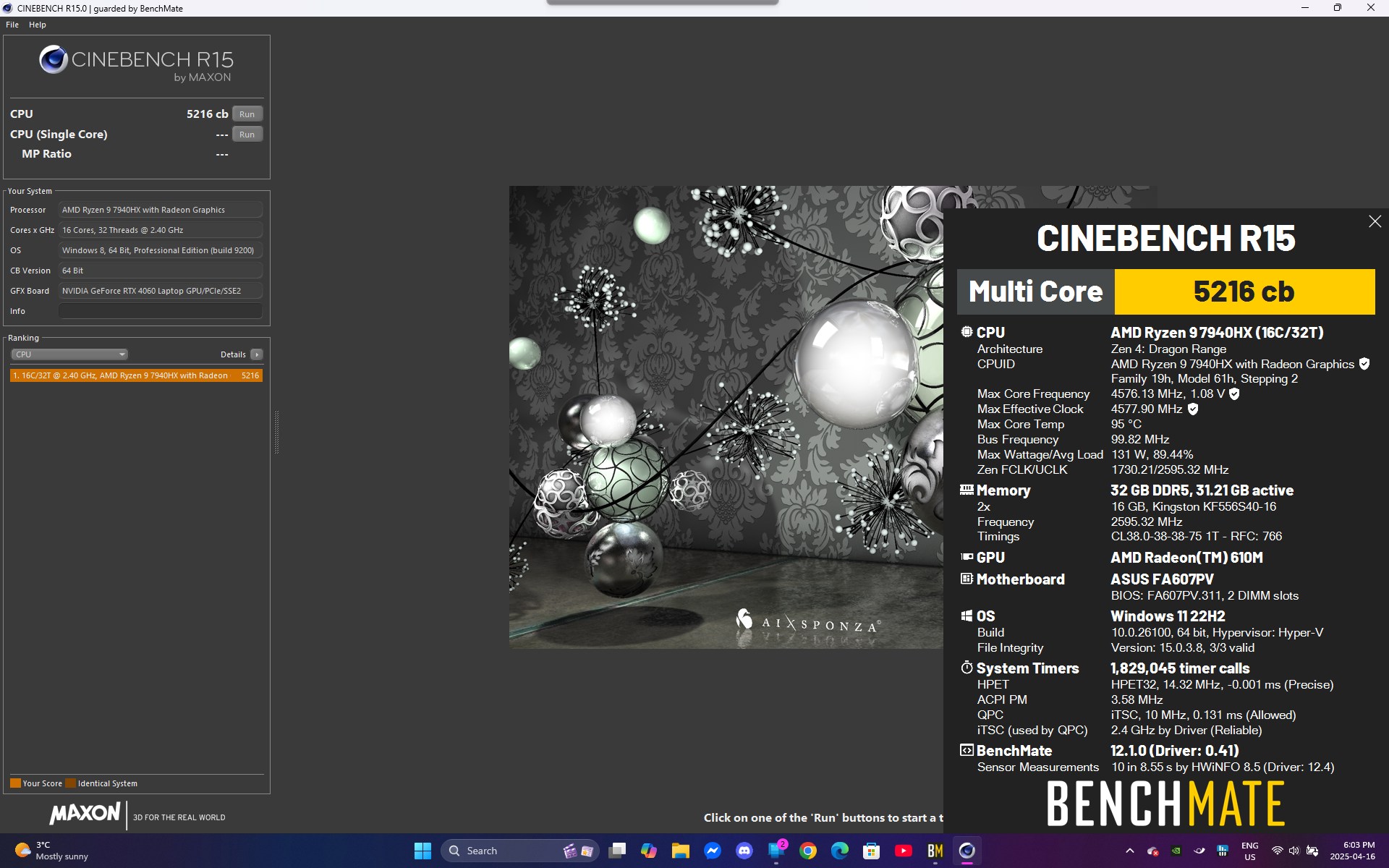The image size is (1389, 868).
Task: Click the shield icon beside Max Effective Clock
Action: (x=1193, y=409)
